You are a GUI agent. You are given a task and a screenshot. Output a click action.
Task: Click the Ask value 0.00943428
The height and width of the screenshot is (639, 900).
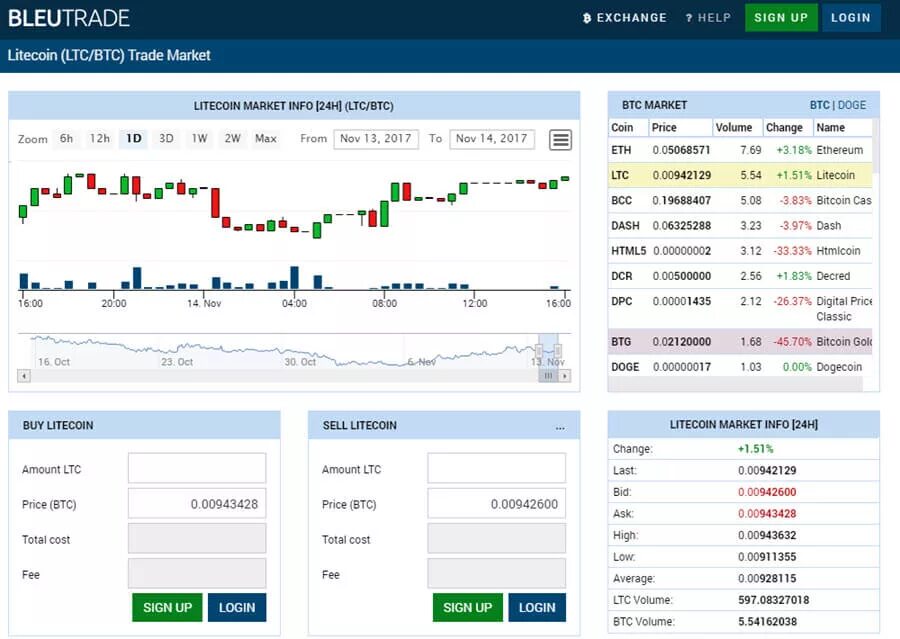coord(767,514)
